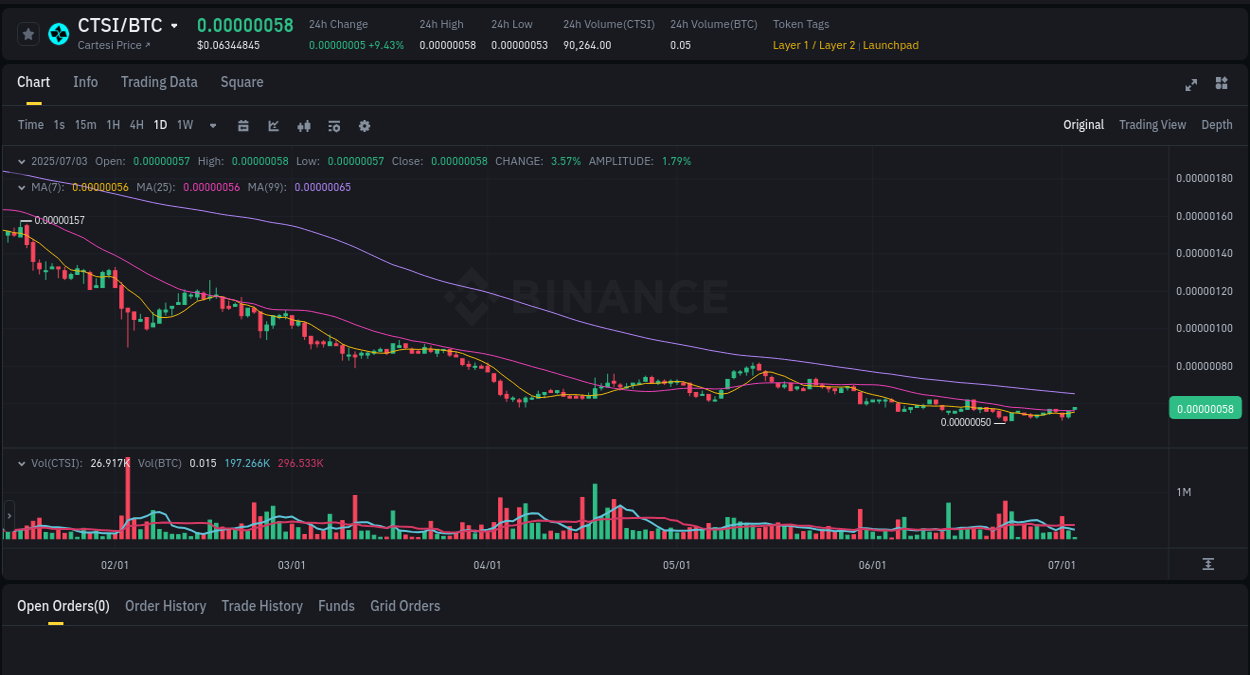The image size is (1250, 675).
Task: Open the panel layout icon near fullscreen arrows
Action: coord(1221,84)
